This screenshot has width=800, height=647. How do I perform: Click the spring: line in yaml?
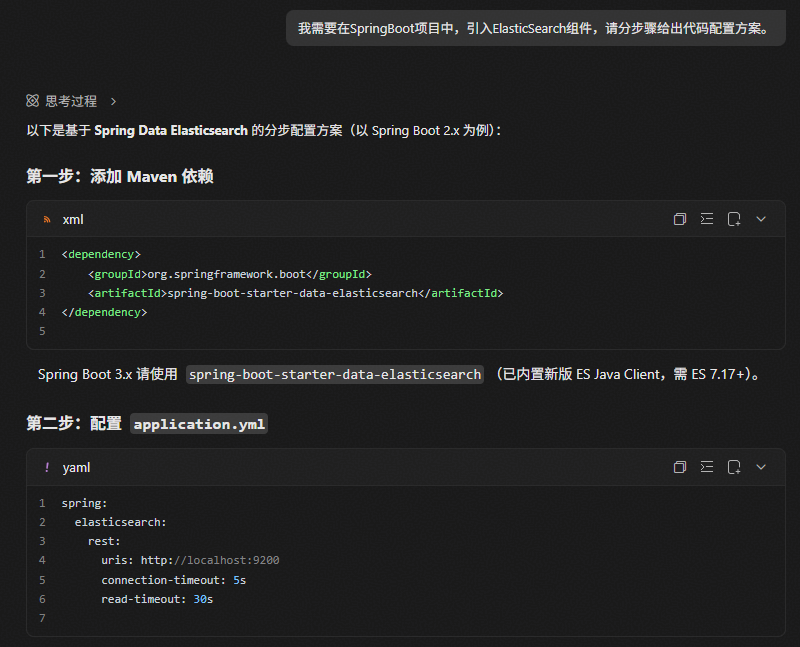coord(84,503)
